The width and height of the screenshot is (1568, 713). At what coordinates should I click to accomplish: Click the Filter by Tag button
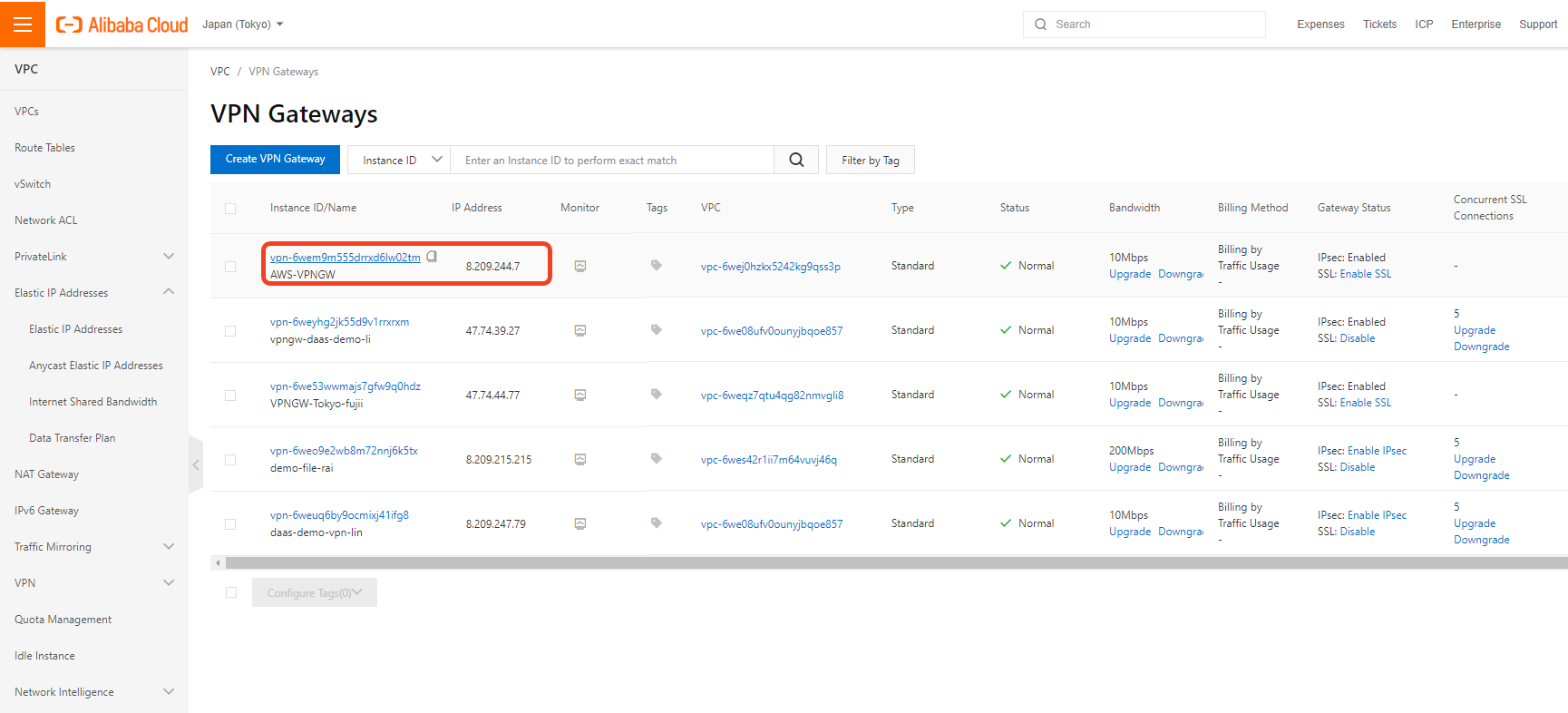871,160
